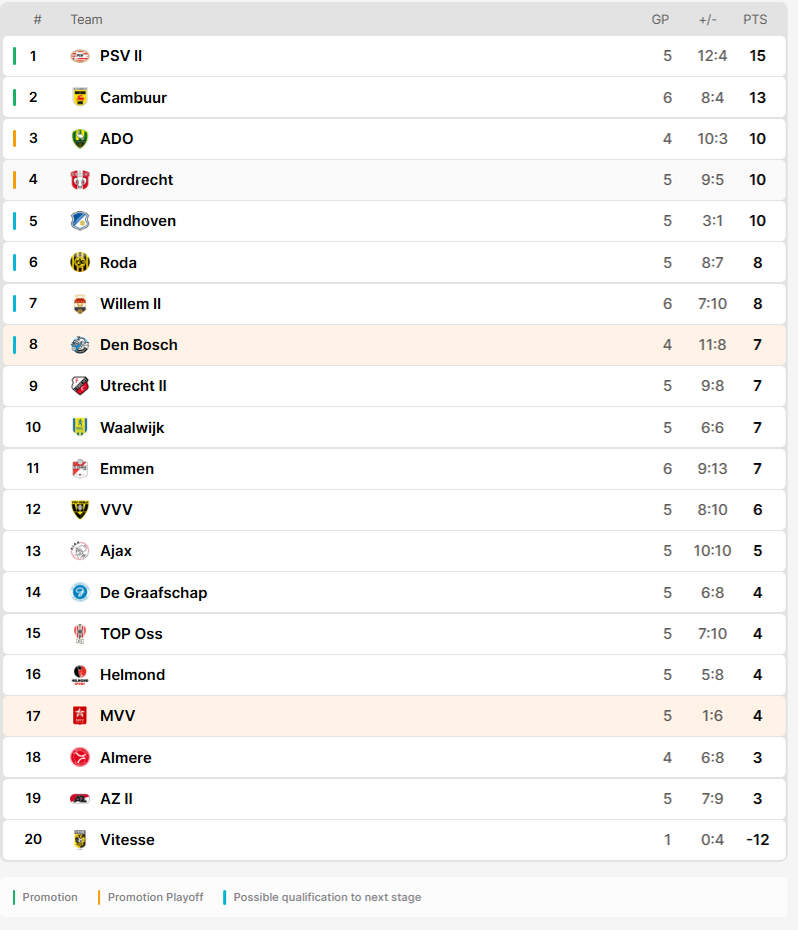Click the Dordrecht crest icon
Image resolution: width=798 pixels, height=930 pixels.
point(80,180)
